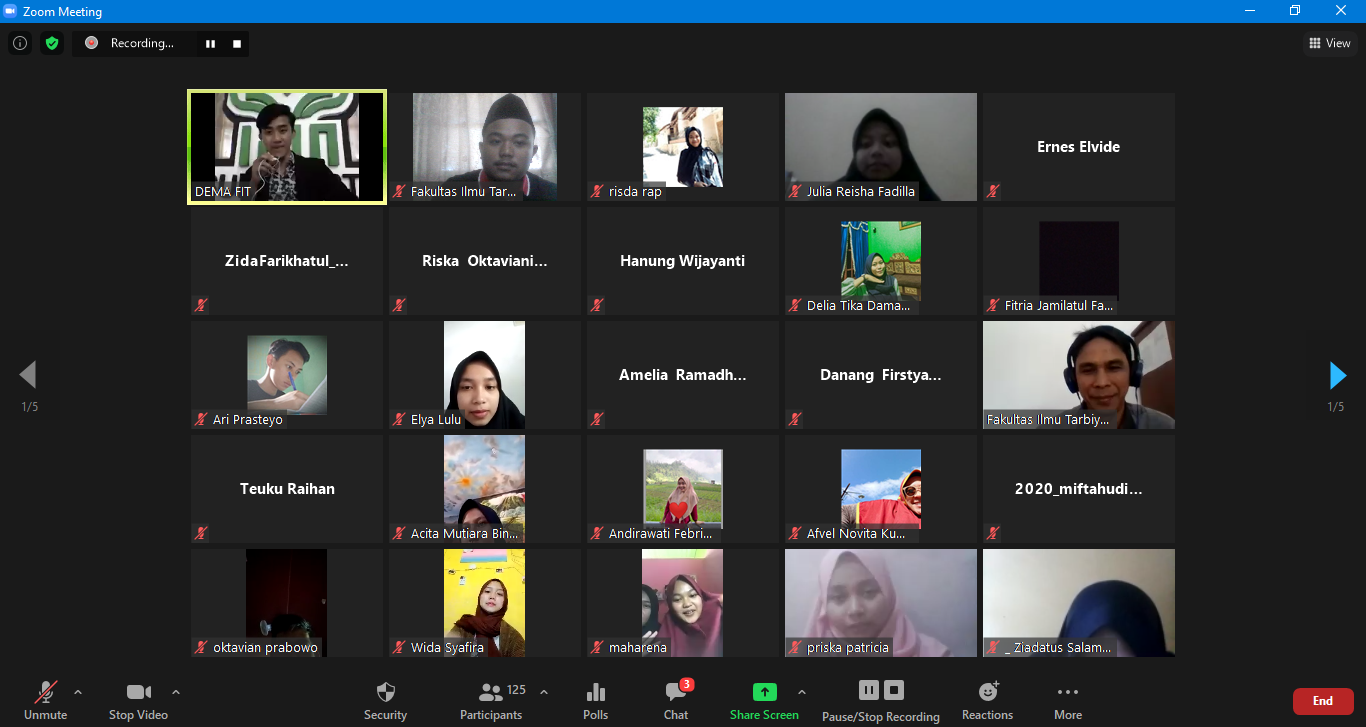Click the red Recording indicator dot
Image resolution: width=1366 pixels, height=727 pixels.
91,43
